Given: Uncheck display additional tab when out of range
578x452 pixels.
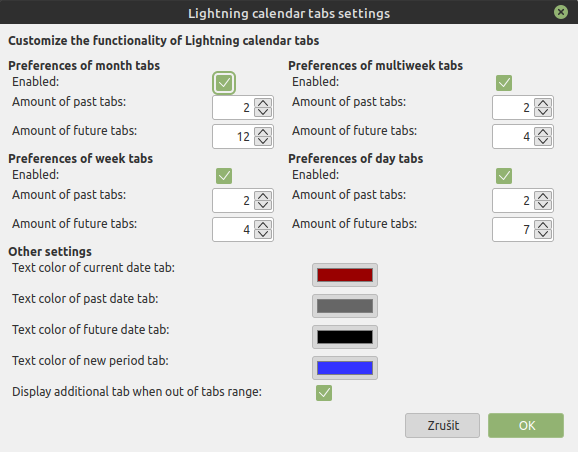Looking at the screenshot, I should (324, 393).
